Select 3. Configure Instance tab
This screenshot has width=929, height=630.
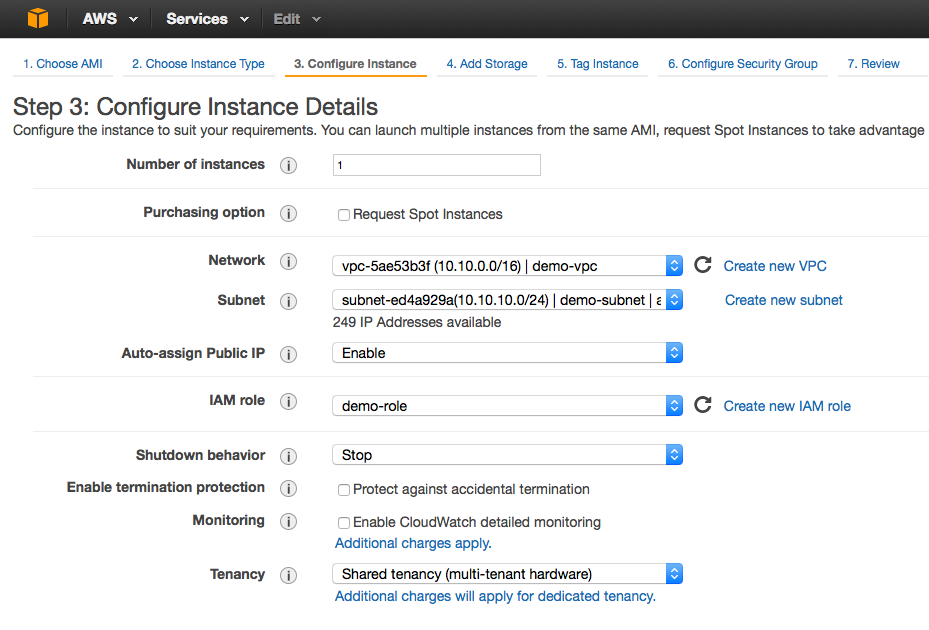tap(355, 63)
